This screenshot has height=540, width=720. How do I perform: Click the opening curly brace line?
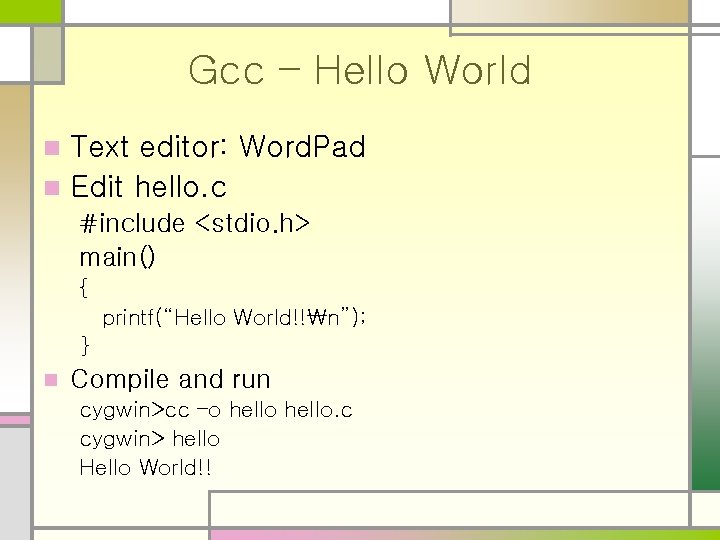point(84,288)
